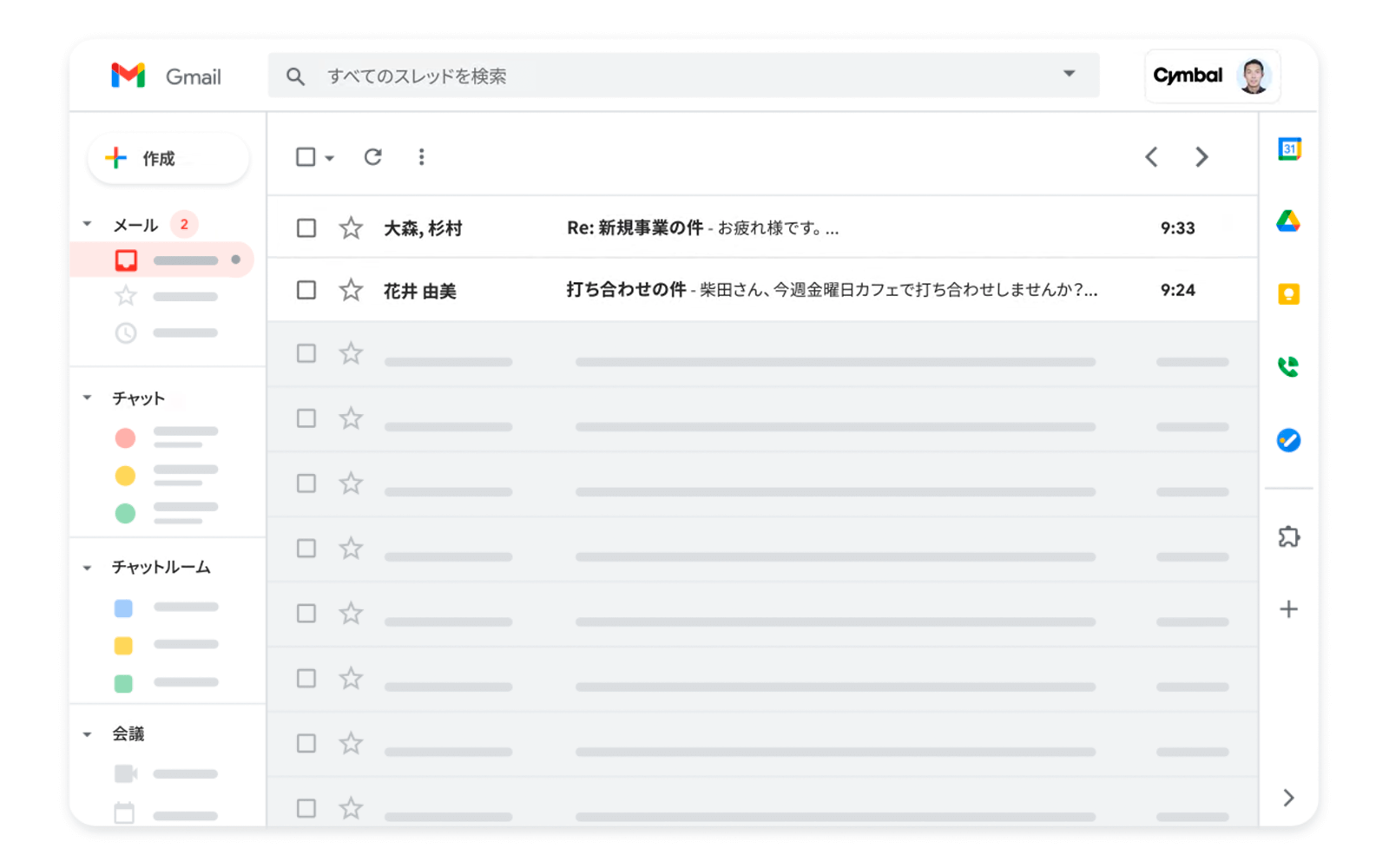
Task: Open Google Calendar in the side panel
Action: 1289,149
